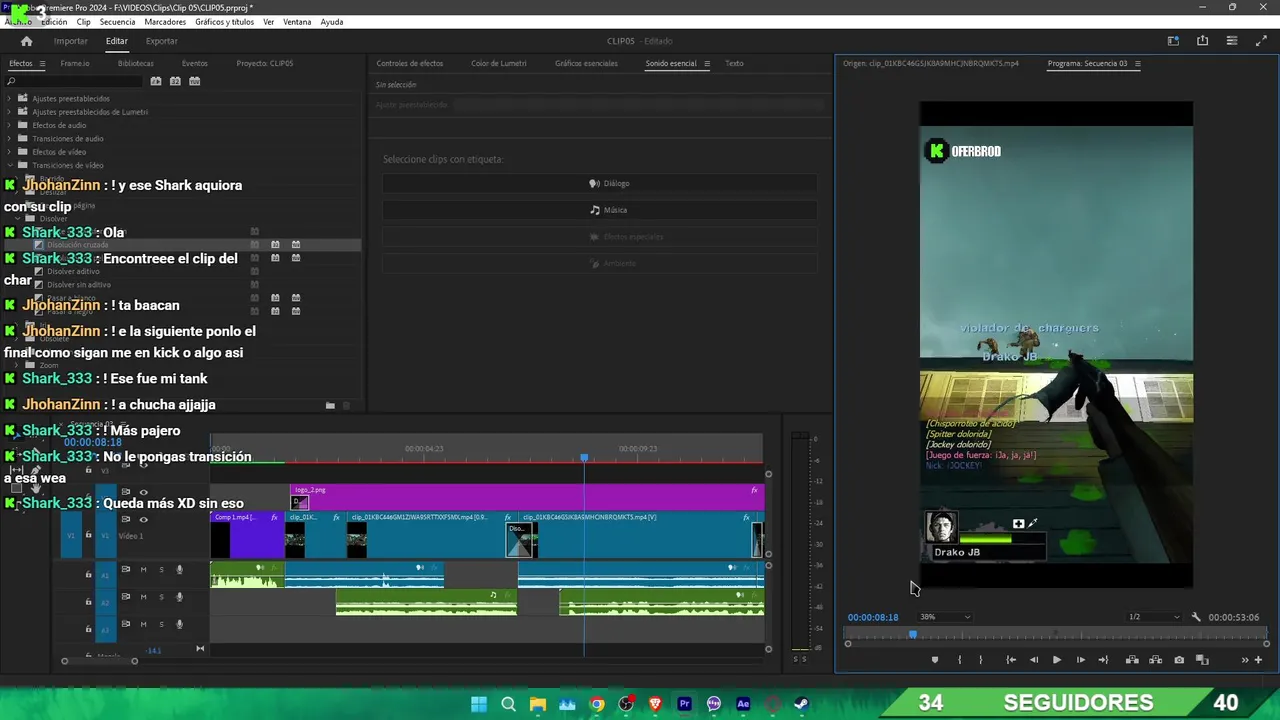Switch to the Bibliotecas tab
The height and width of the screenshot is (720, 1280).
pyautogui.click(x=136, y=63)
